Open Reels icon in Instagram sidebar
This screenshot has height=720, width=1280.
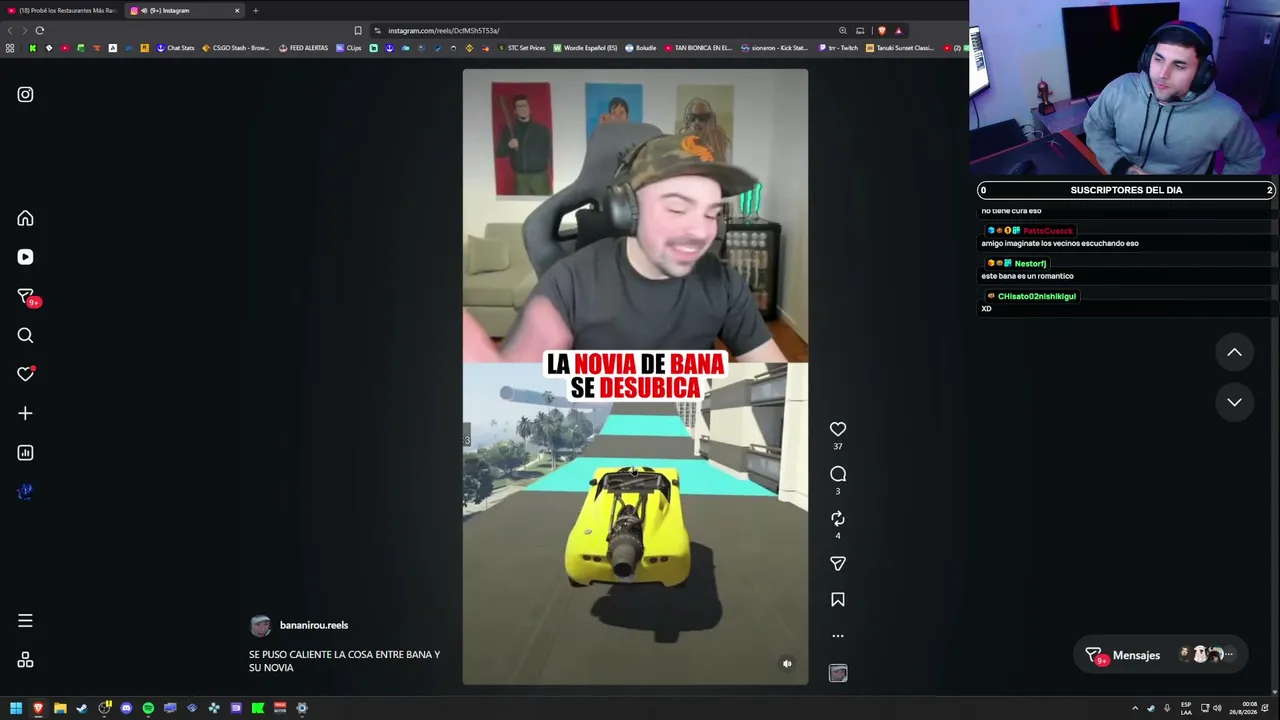[25, 257]
